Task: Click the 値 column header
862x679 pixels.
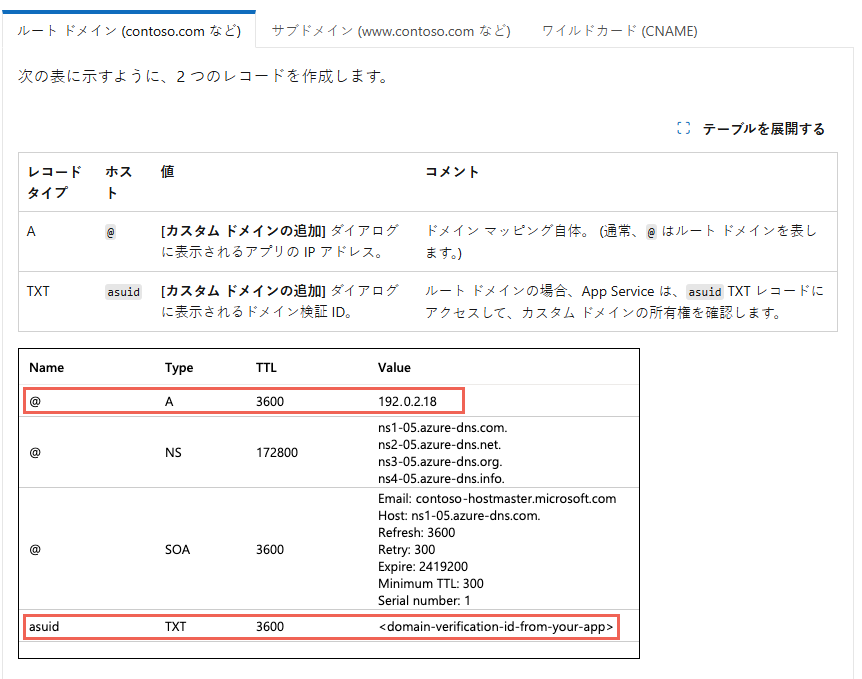Action: (x=167, y=172)
